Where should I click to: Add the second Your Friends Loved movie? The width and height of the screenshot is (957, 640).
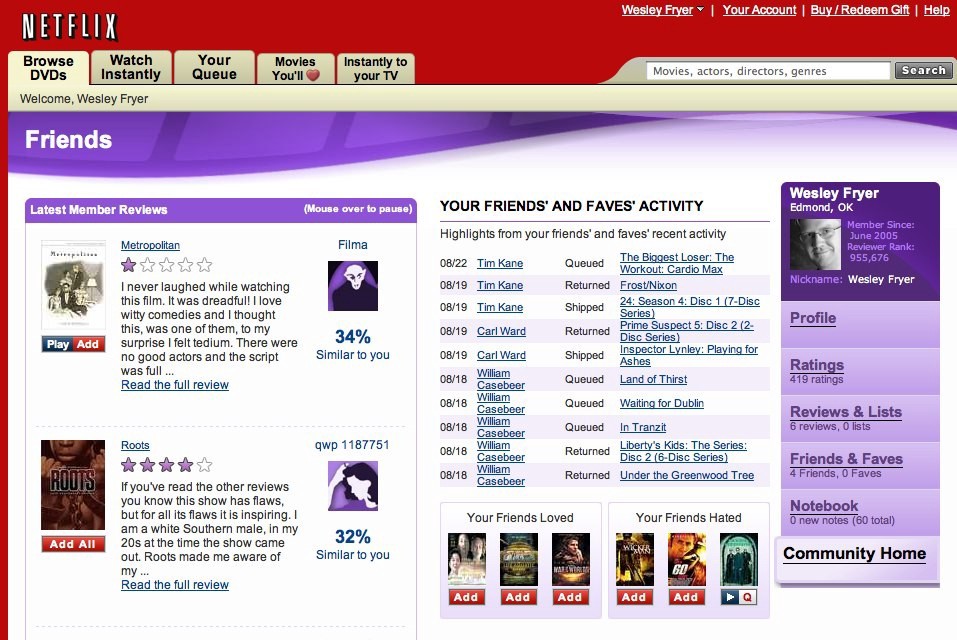[518, 597]
